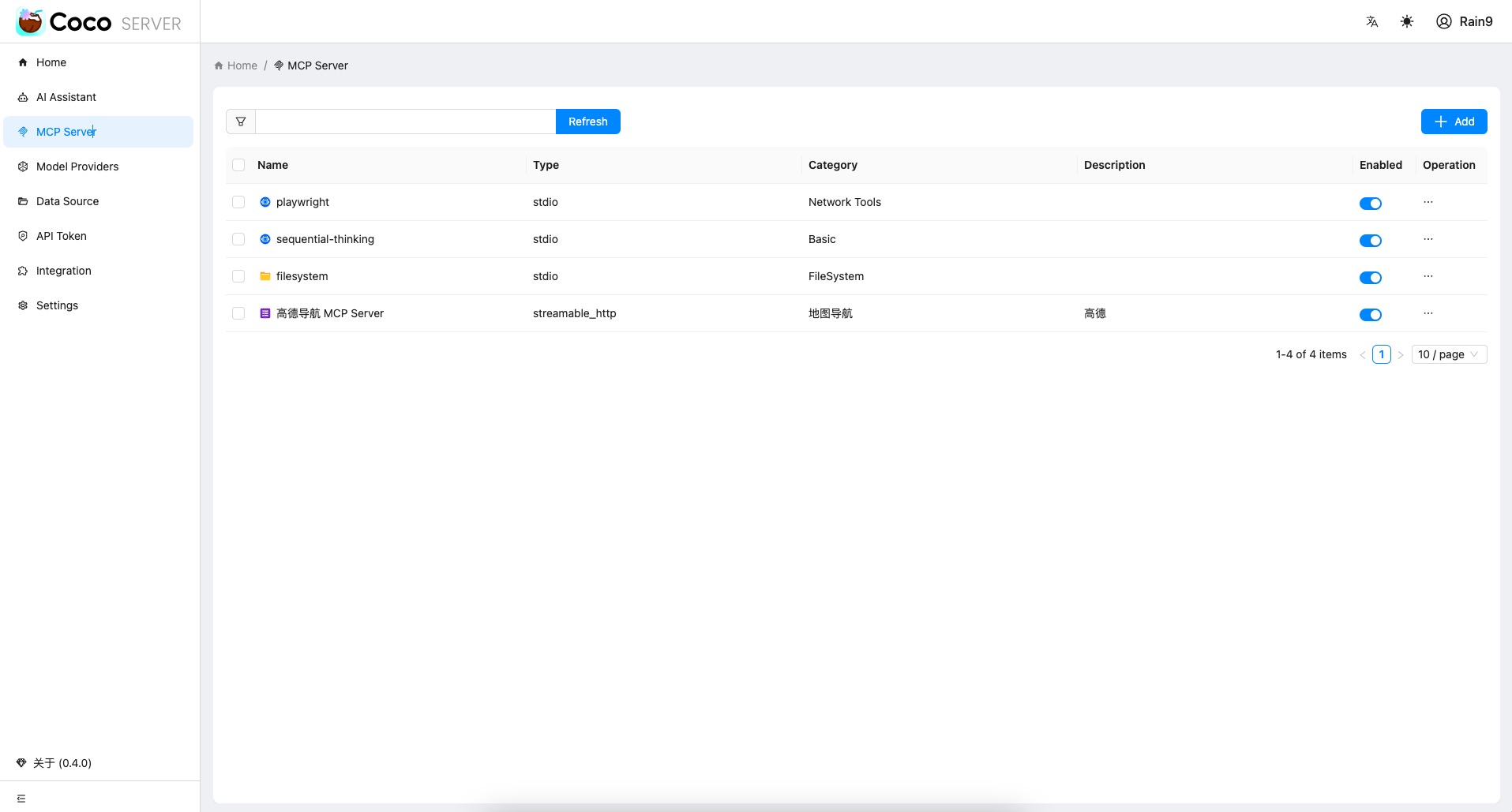Open operations menu for 高德导航 row
1512x812 pixels.
[x=1428, y=313]
